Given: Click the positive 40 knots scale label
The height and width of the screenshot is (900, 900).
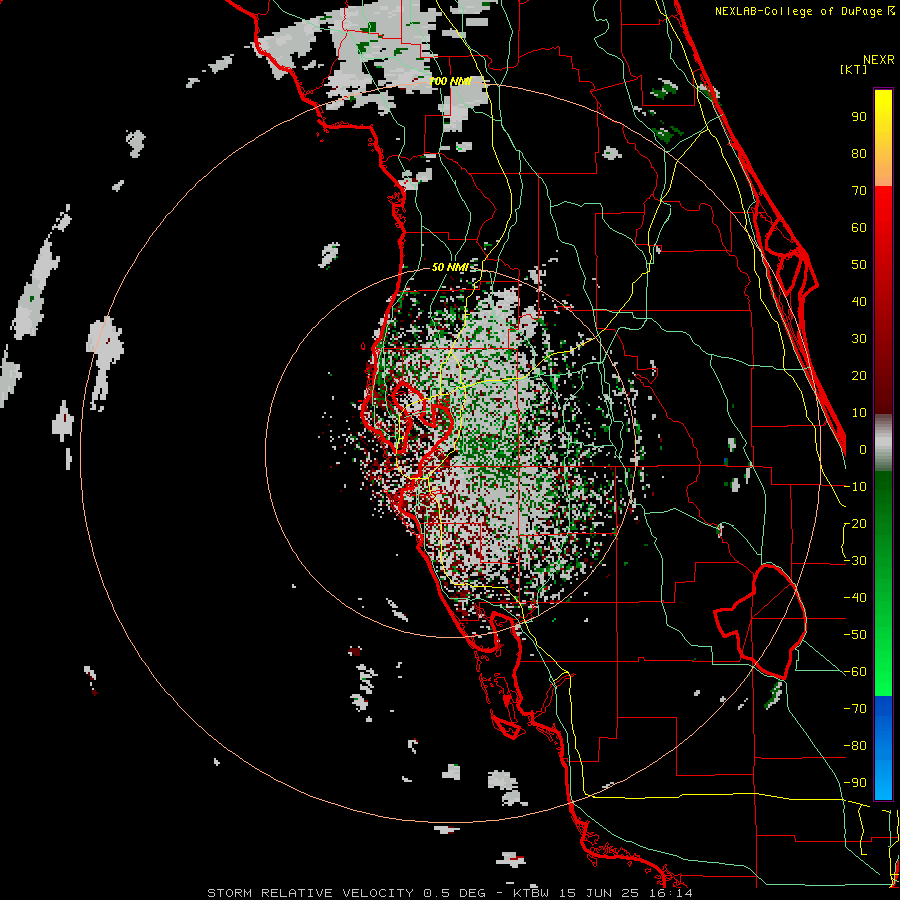Looking at the screenshot, I should click(859, 302).
